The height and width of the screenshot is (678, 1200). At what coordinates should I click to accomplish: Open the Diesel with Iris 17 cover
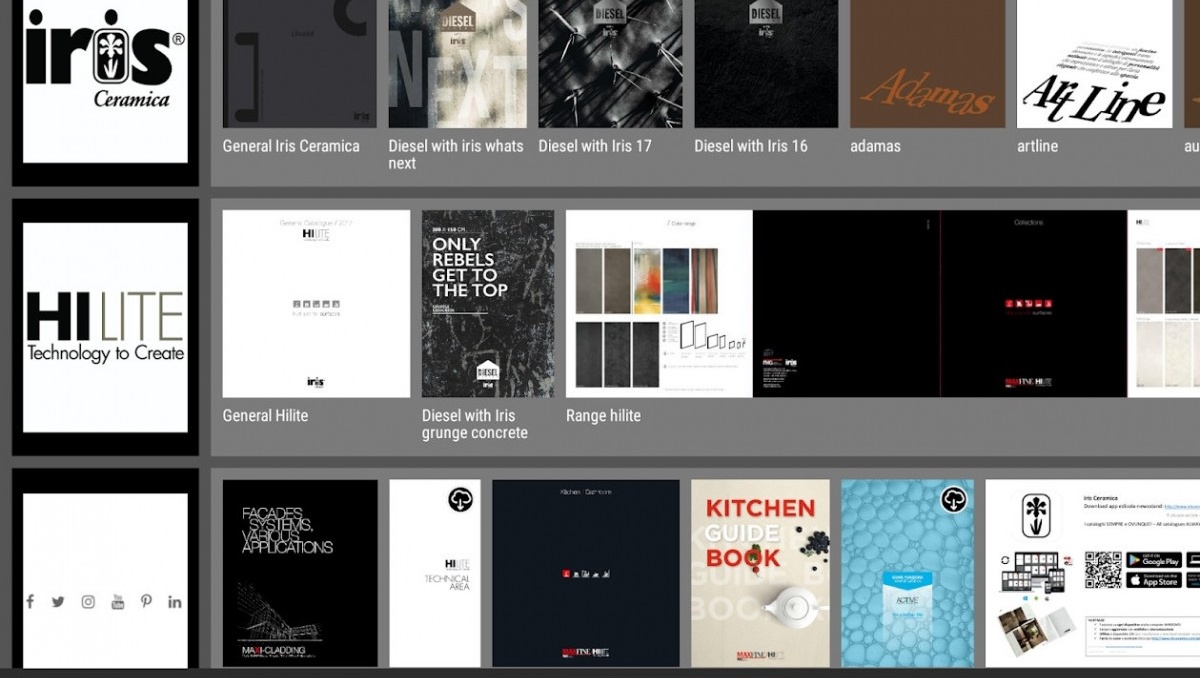click(610, 64)
